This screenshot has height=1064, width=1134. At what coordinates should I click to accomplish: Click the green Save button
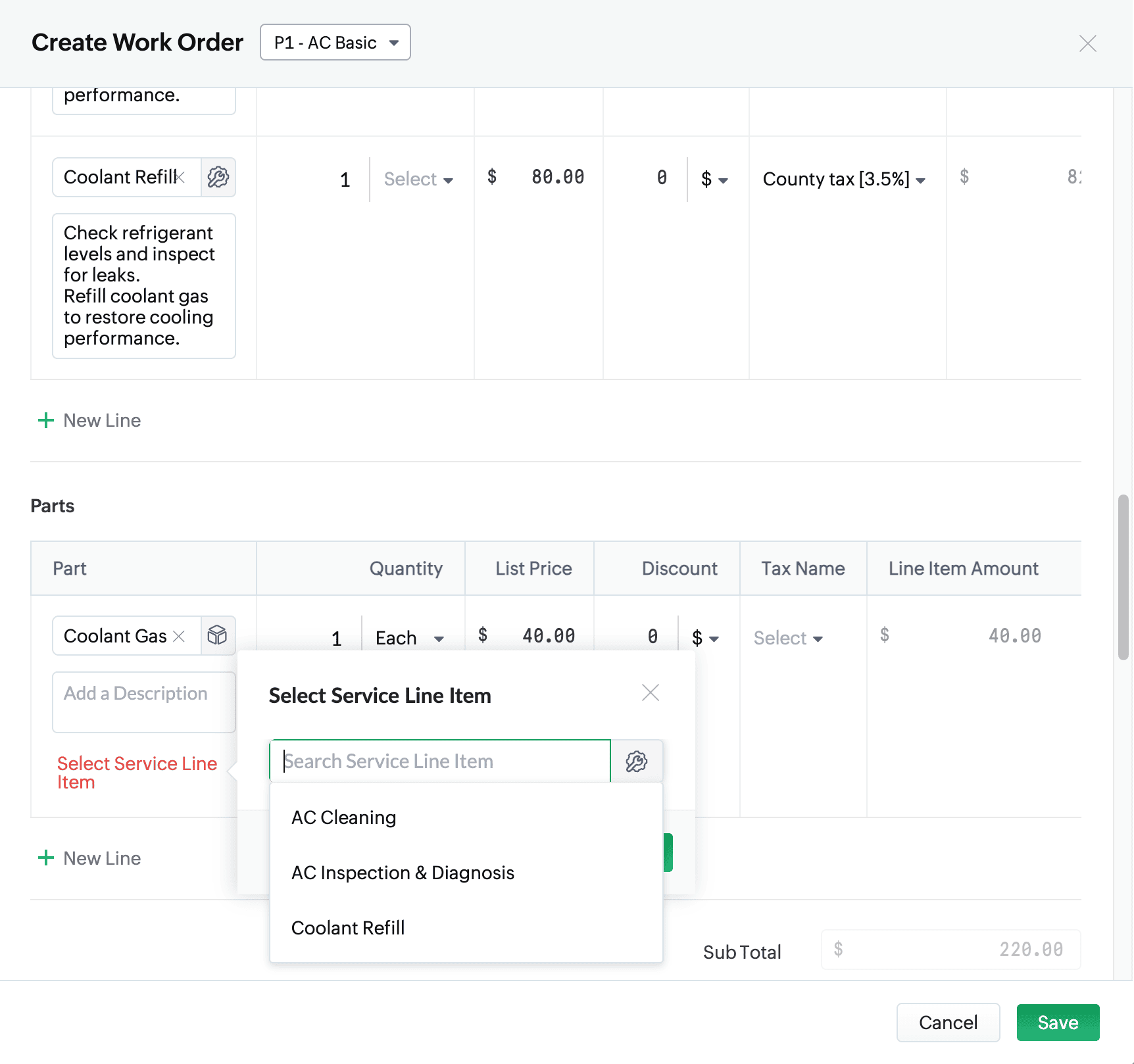point(1058,1023)
